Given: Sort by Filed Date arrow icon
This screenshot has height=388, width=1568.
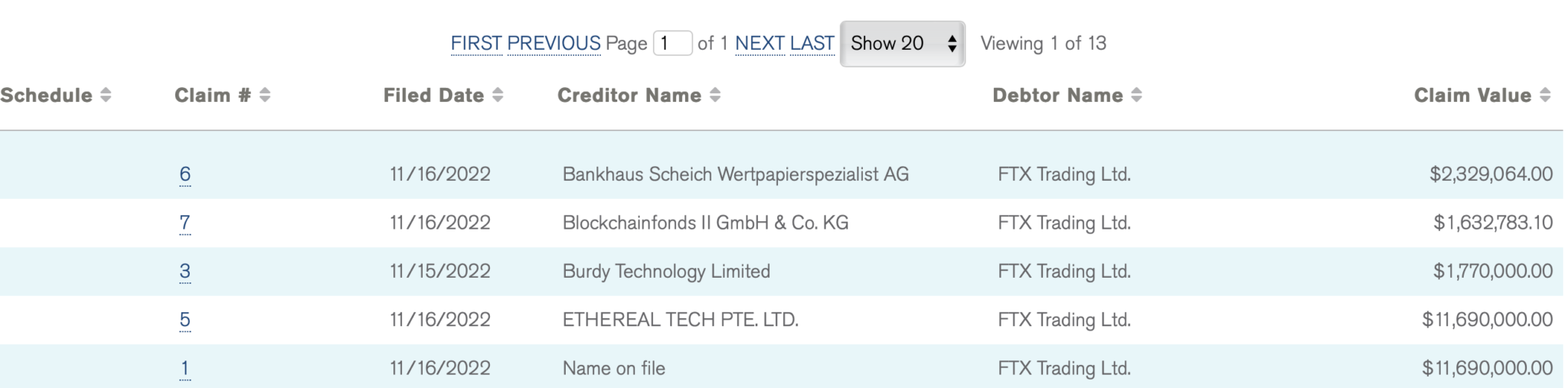Looking at the screenshot, I should pos(498,95).
